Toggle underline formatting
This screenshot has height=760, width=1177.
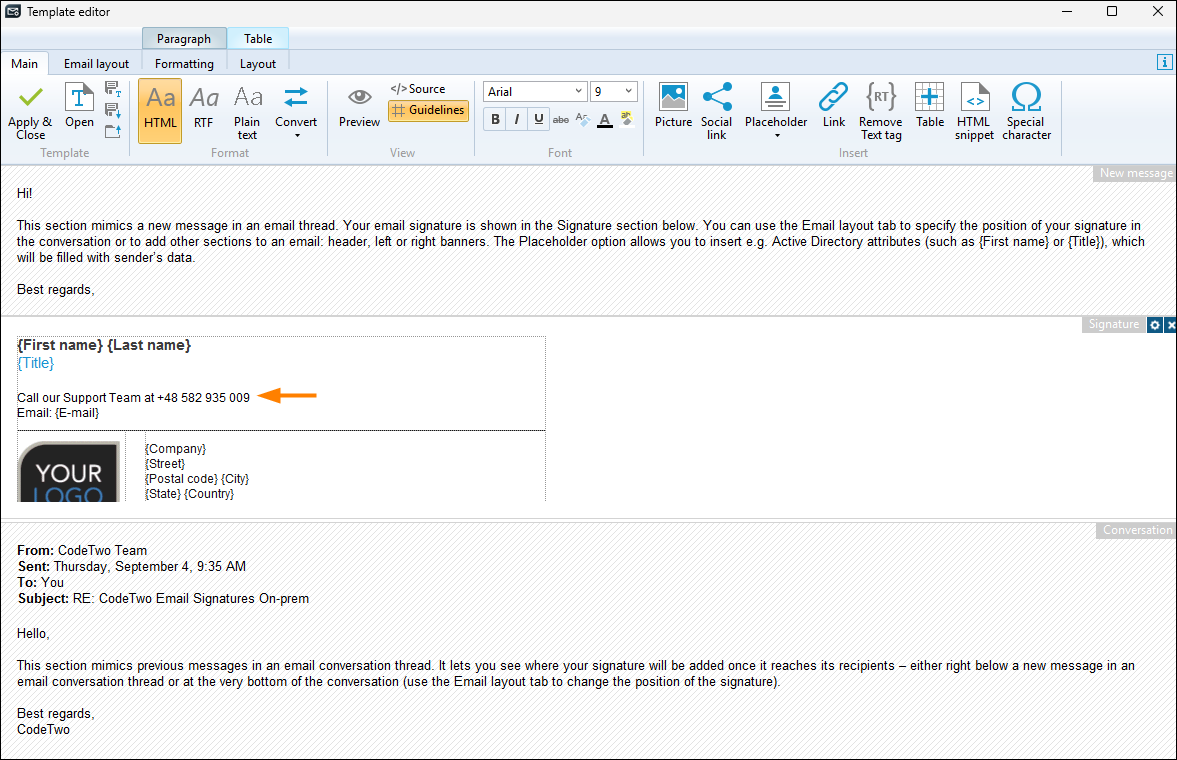coord(539,120)
